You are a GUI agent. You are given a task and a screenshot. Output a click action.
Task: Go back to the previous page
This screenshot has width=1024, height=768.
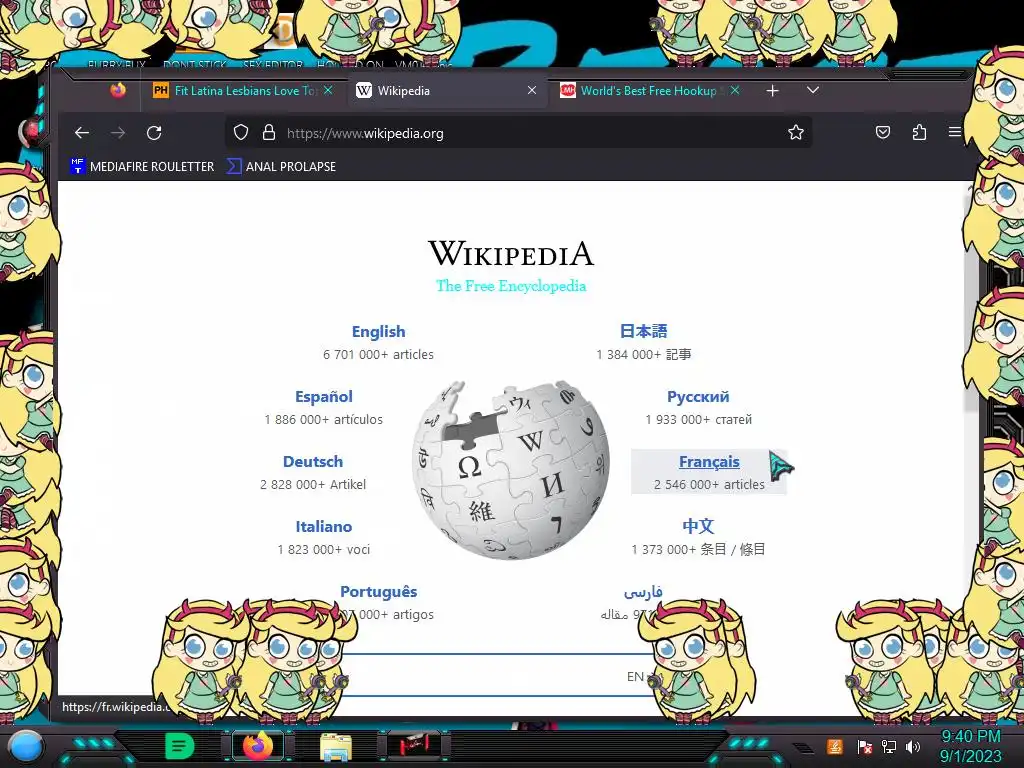(82, 133)
